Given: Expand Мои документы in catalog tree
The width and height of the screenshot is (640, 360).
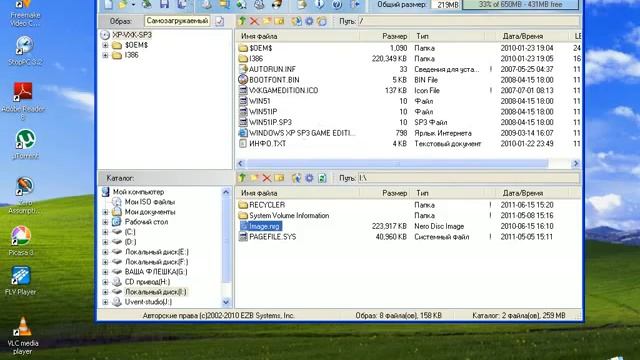Looking at the screenshot, I should (105, 212).
